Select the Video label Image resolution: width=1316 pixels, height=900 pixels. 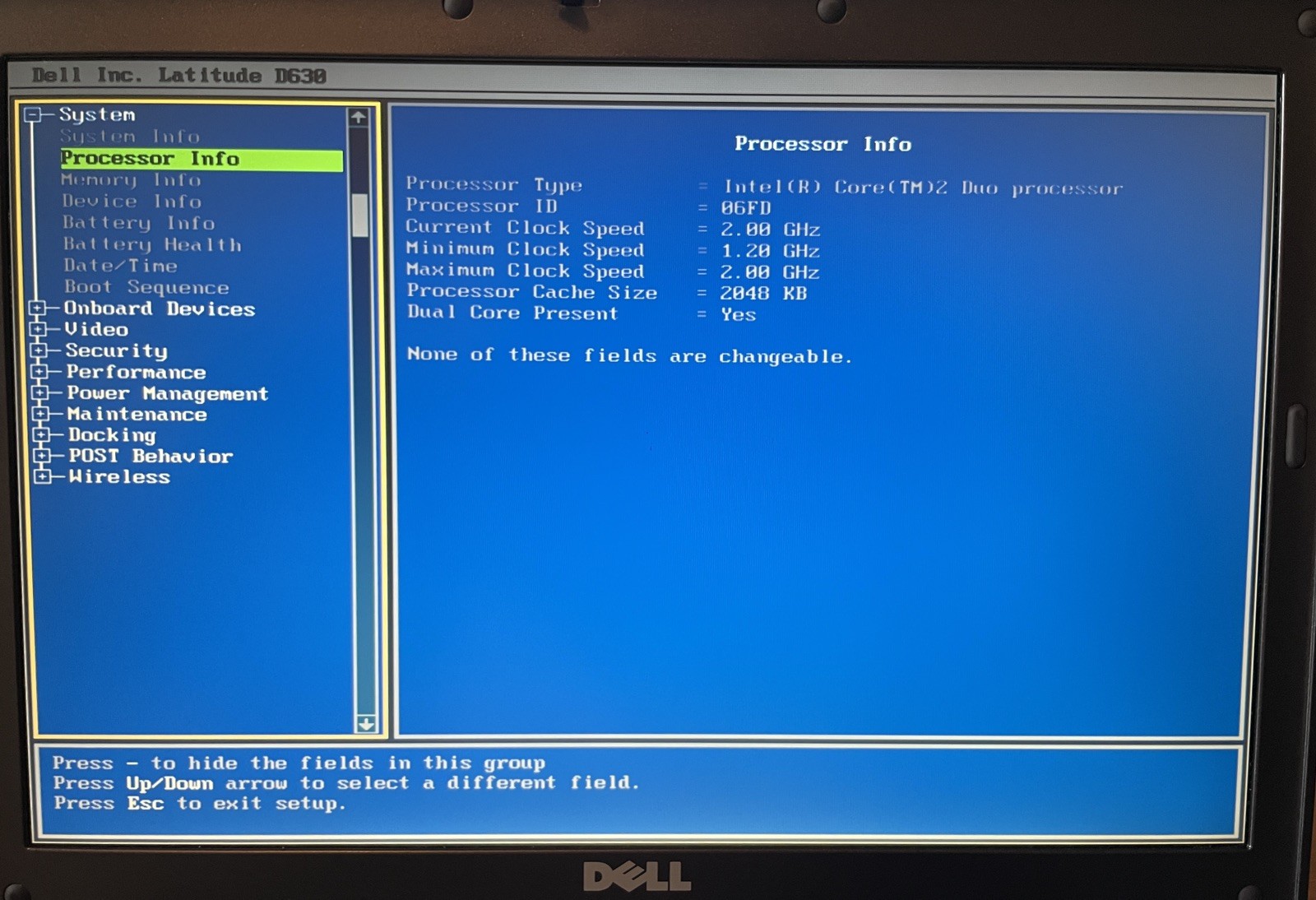coord(96,329)
